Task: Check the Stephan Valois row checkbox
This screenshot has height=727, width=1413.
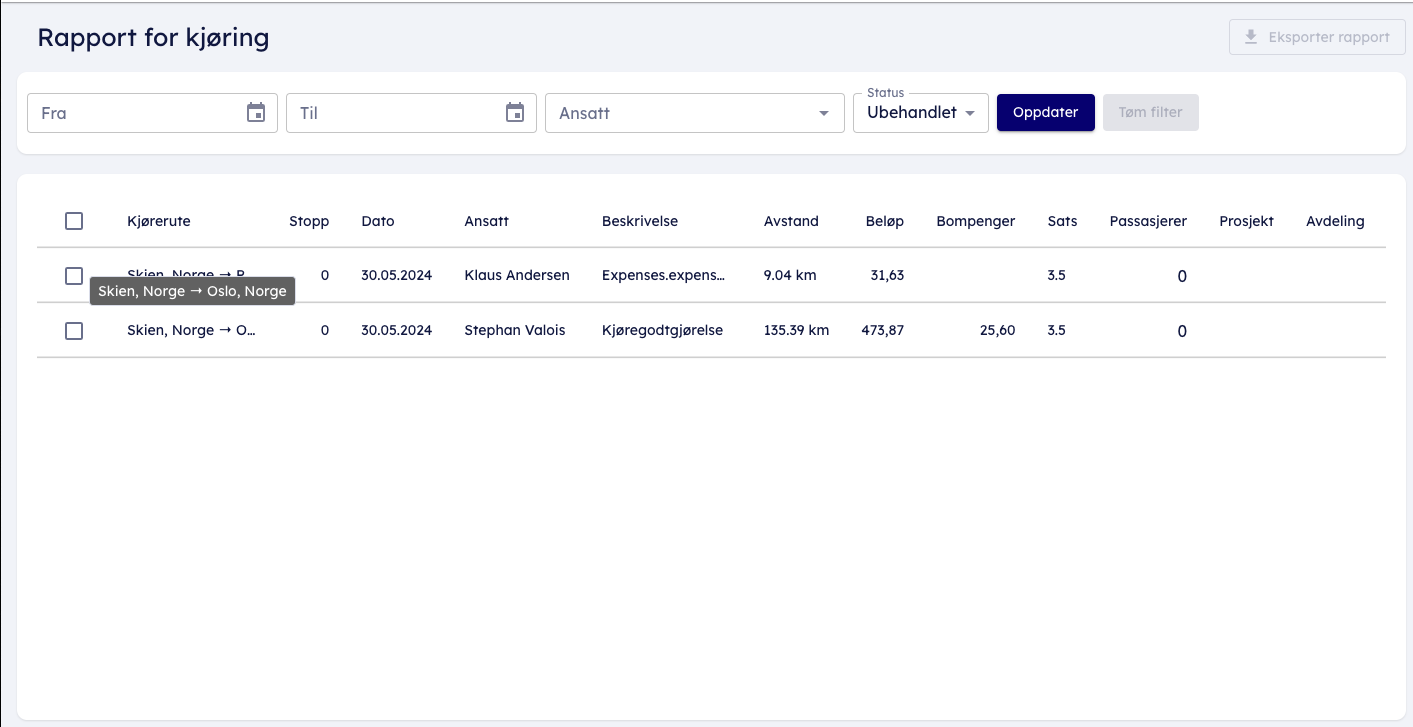Action: (x=74, y=331)
